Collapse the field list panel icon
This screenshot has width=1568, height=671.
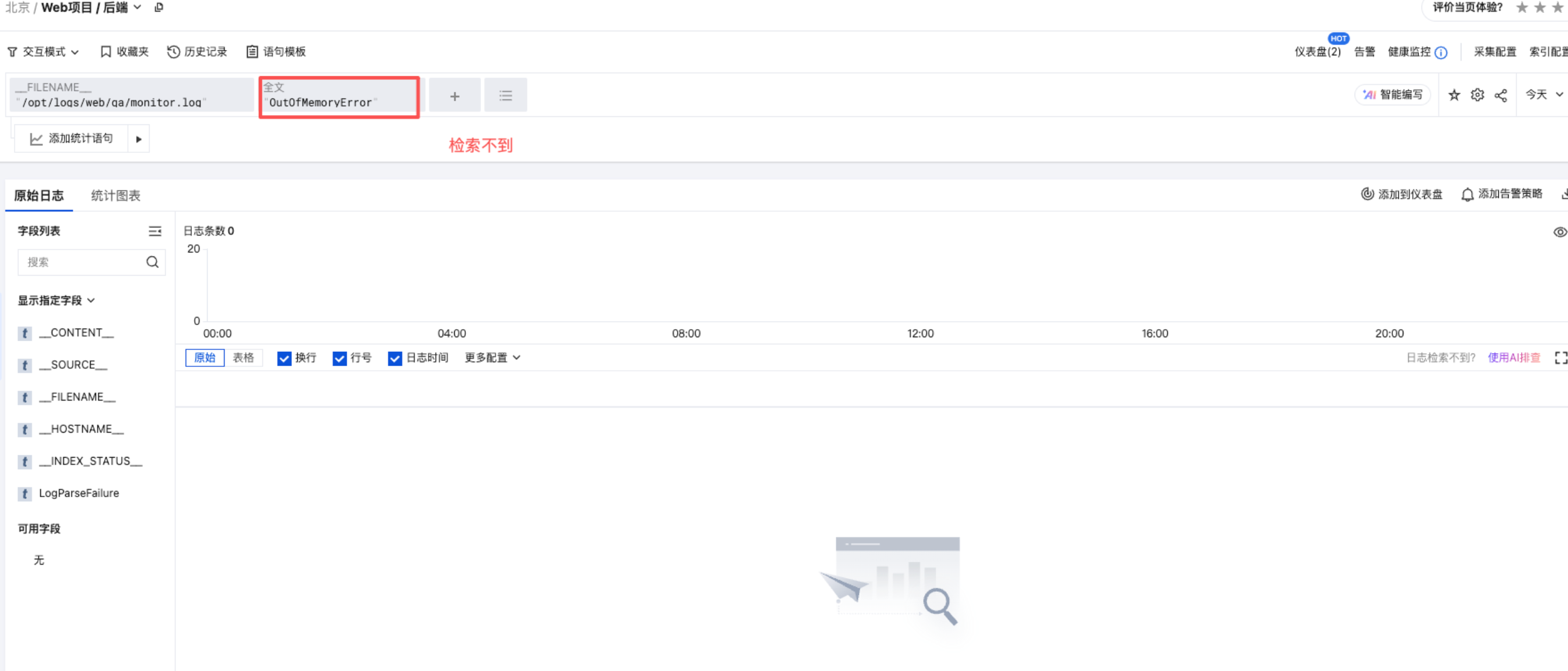[155, 231]
